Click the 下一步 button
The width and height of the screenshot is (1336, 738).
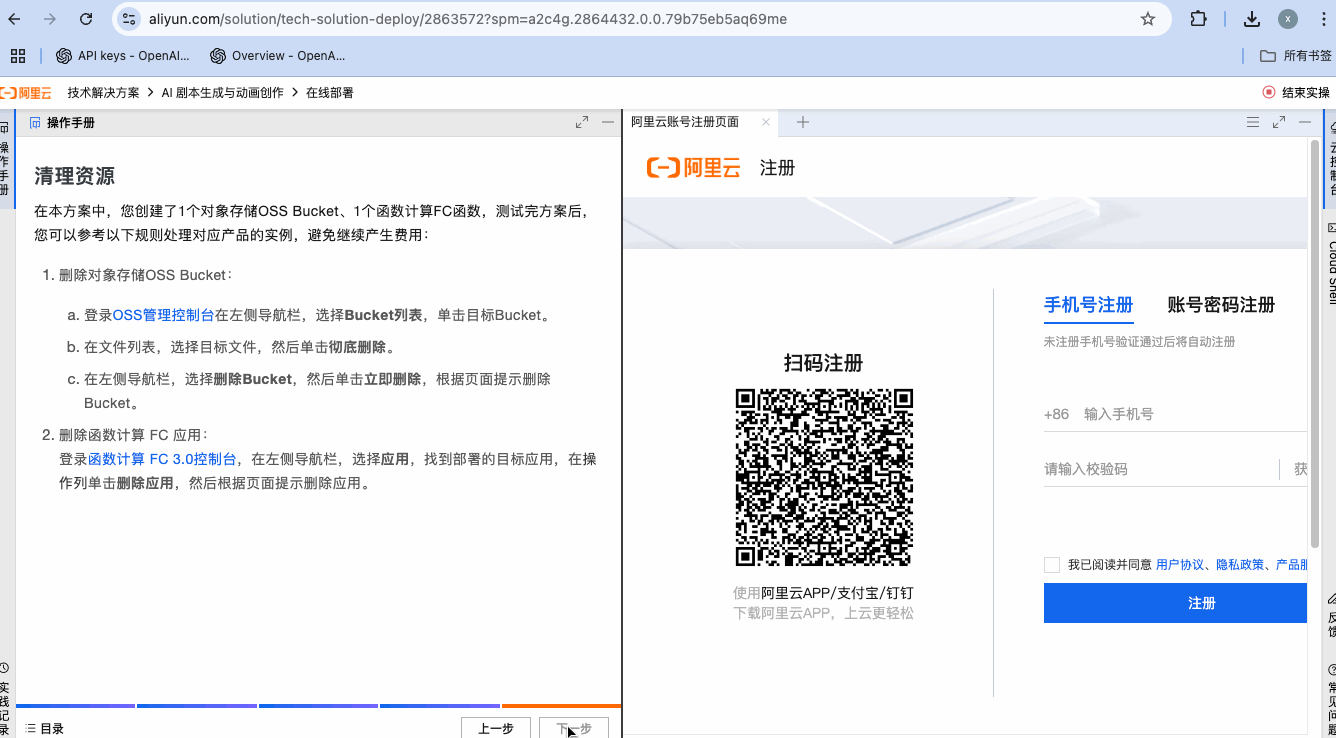click(x=574, y=729)
